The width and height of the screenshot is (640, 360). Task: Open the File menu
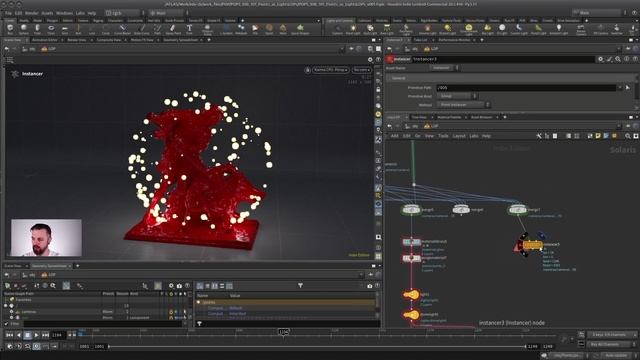pos(8,13)
